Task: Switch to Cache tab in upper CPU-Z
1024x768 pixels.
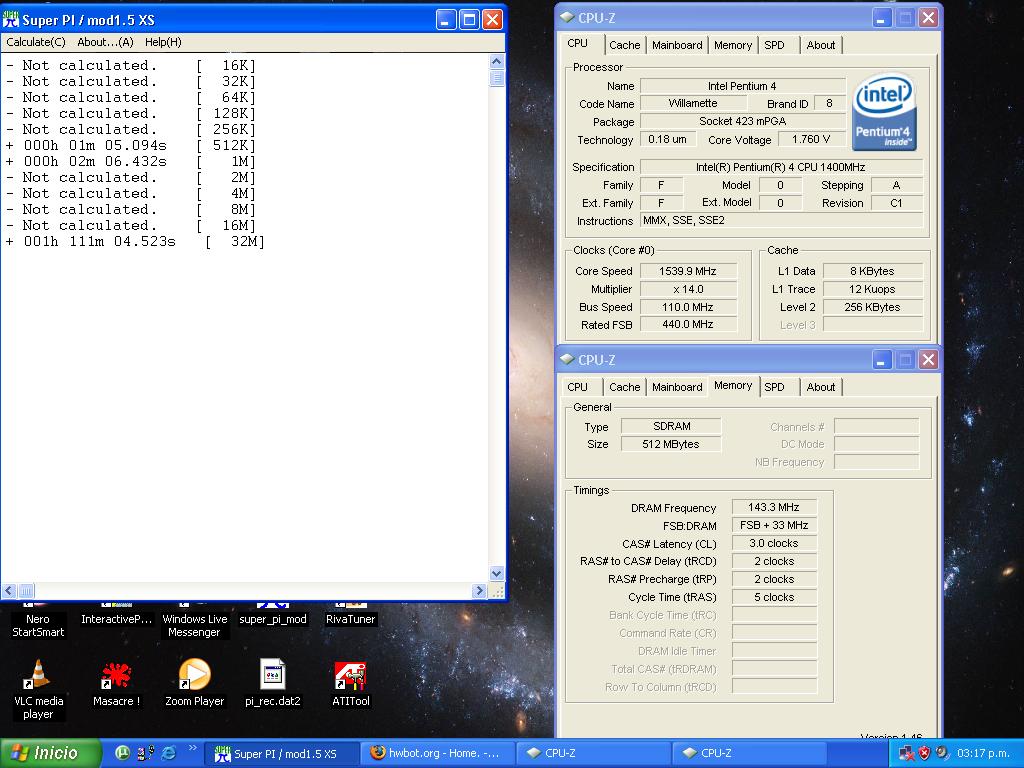Action: (x=624, y=45)
